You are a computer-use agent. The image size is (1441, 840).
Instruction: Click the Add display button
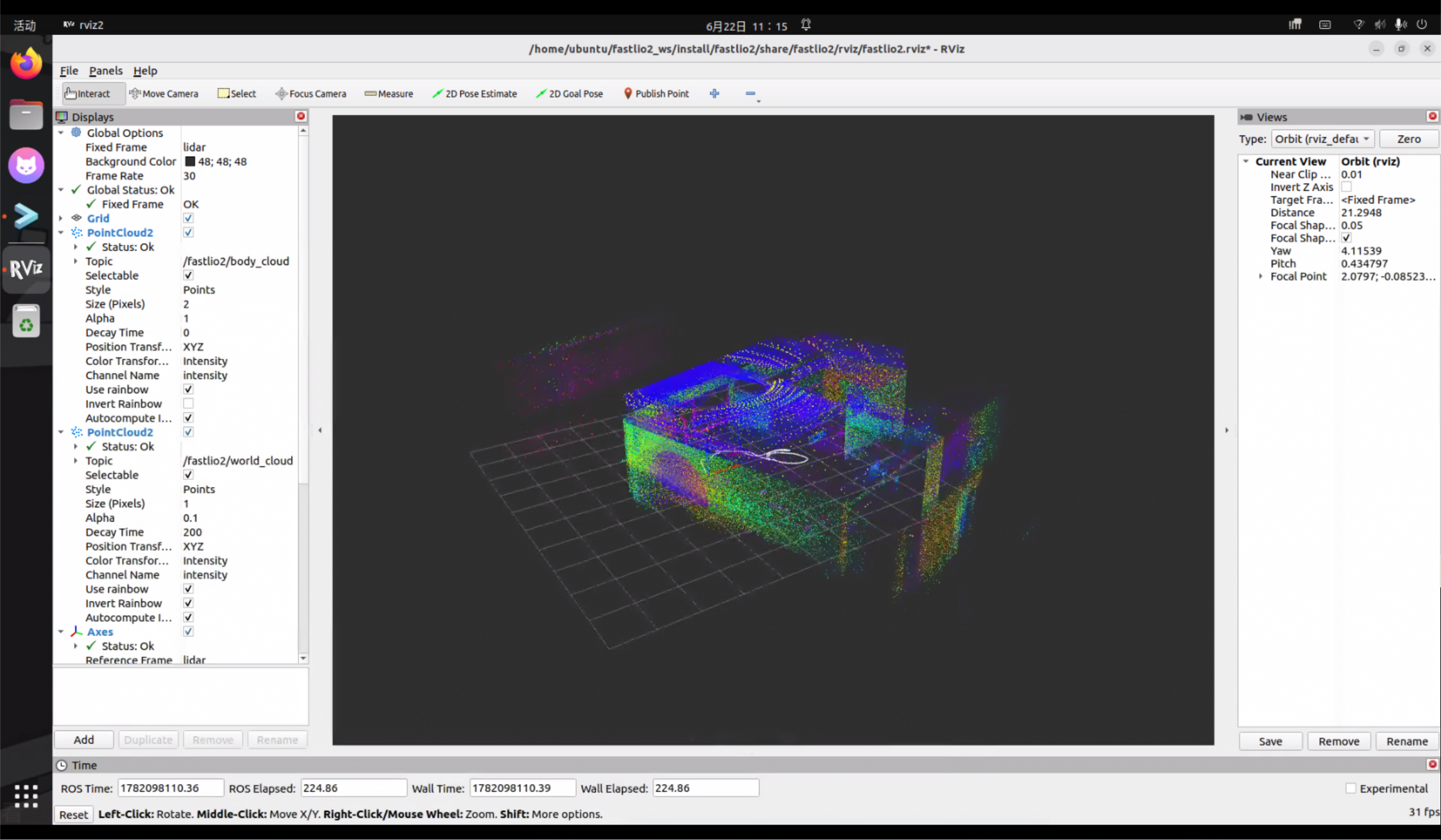(84, 739)
